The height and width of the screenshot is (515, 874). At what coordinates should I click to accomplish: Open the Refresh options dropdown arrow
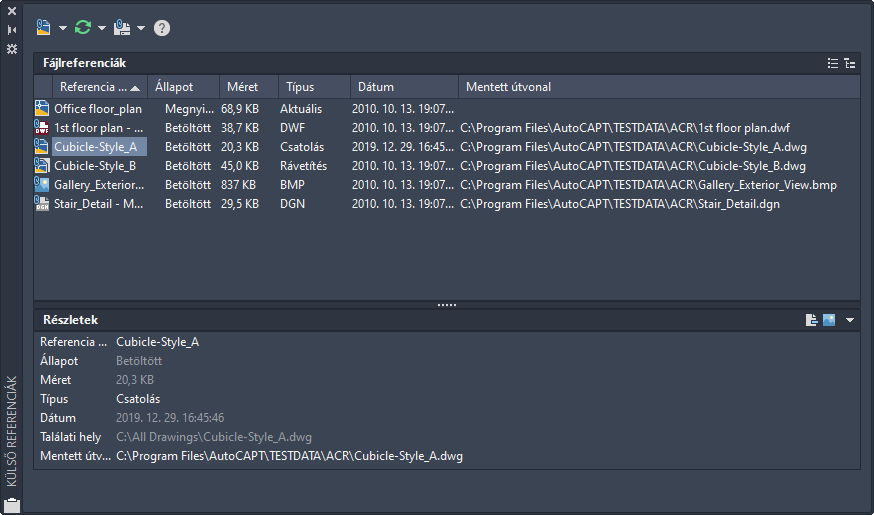[x=101, y=28]
